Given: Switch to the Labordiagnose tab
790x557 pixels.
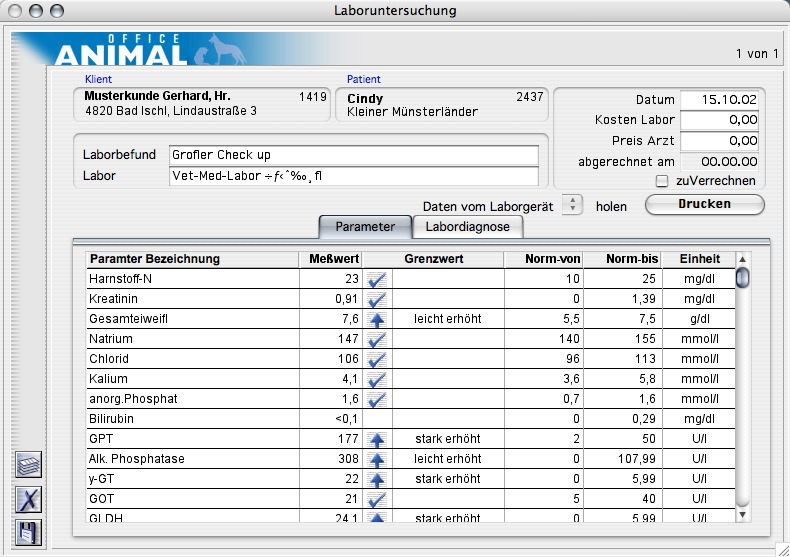Looking at the screenshot, I should coord(468,227).
